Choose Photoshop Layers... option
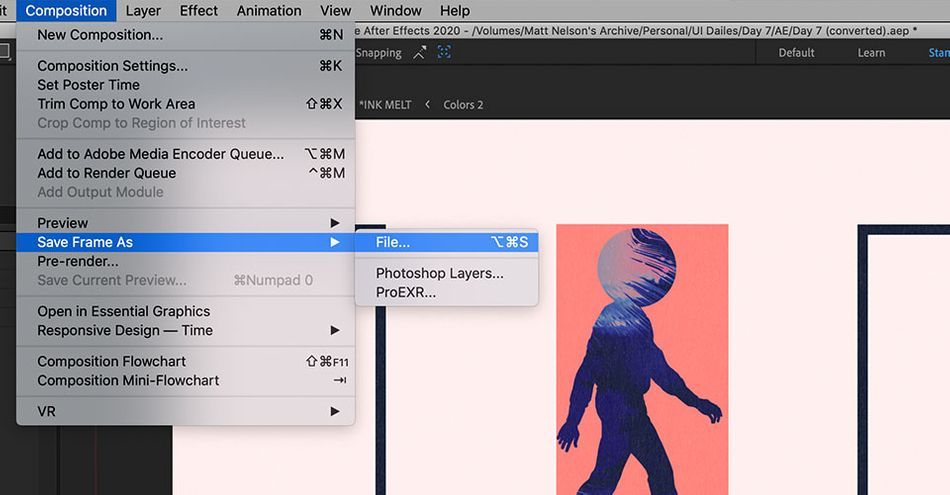The height and width of the screenshot is (495, 950). 447,273
